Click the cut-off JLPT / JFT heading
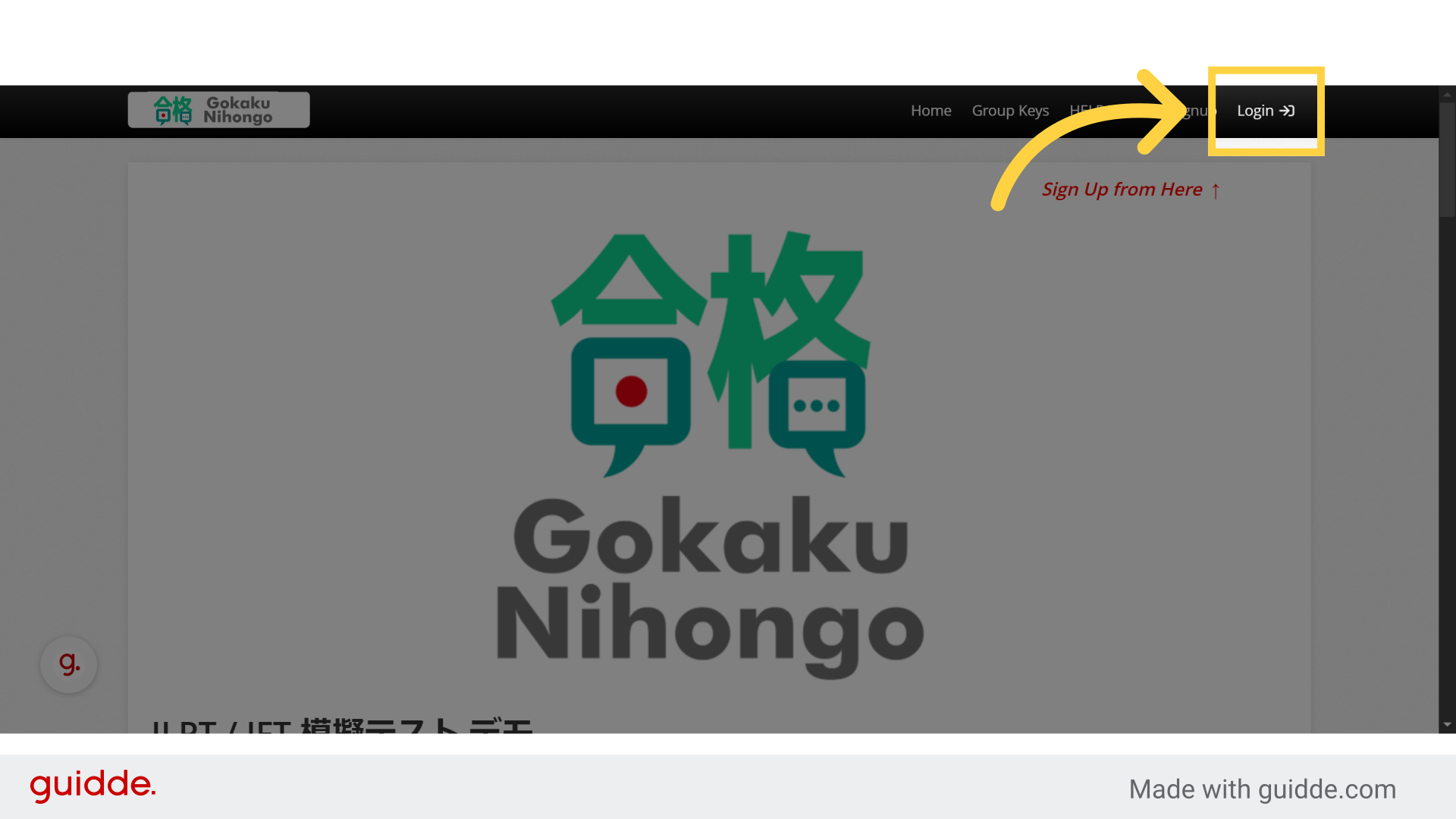 tap(341, 726)
